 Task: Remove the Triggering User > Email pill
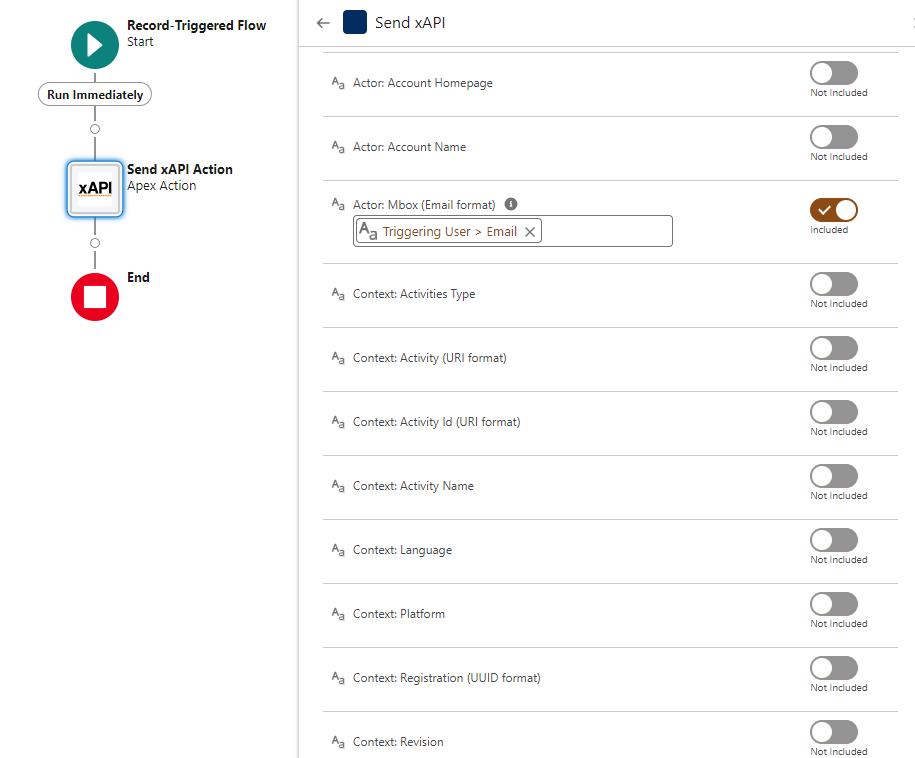(530, 232)
